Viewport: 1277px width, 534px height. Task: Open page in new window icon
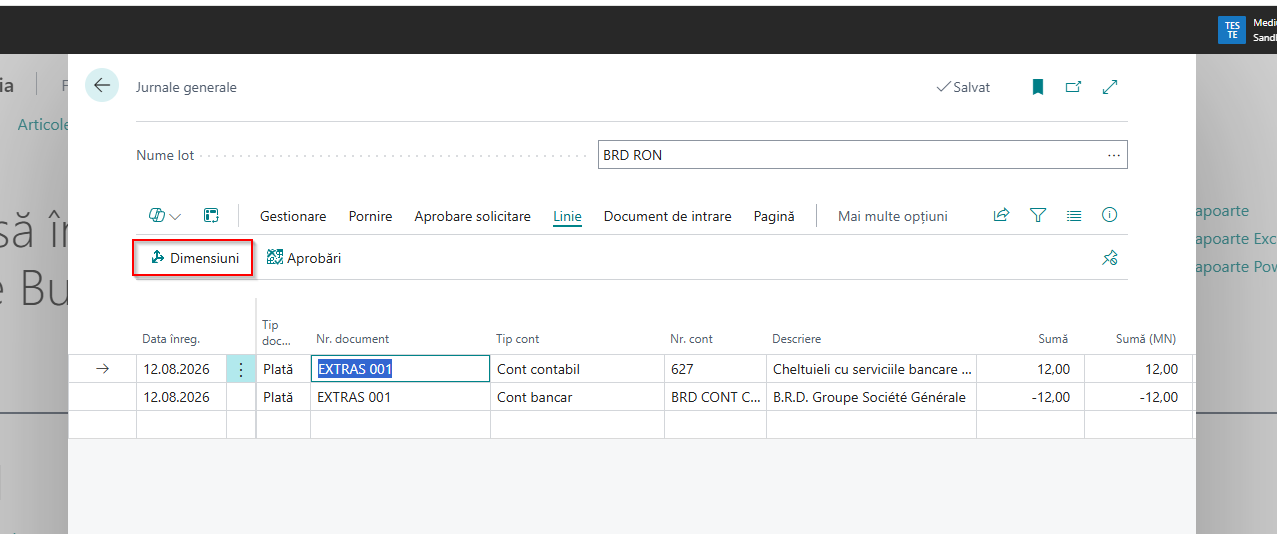point(1073,87)
